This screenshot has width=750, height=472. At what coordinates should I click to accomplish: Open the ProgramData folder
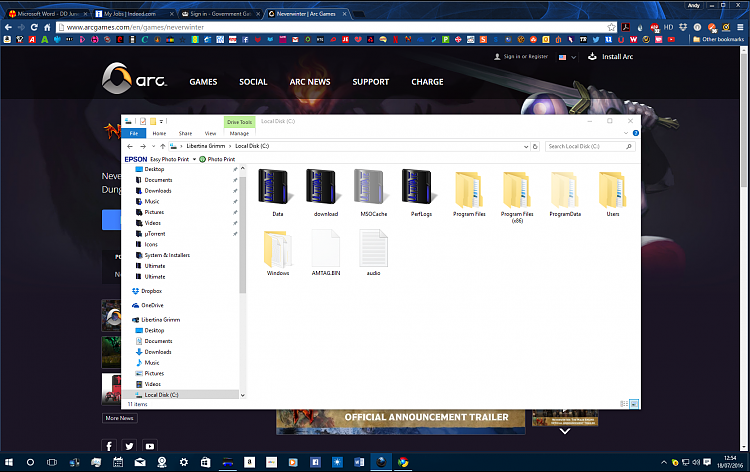tap(564, 190)
